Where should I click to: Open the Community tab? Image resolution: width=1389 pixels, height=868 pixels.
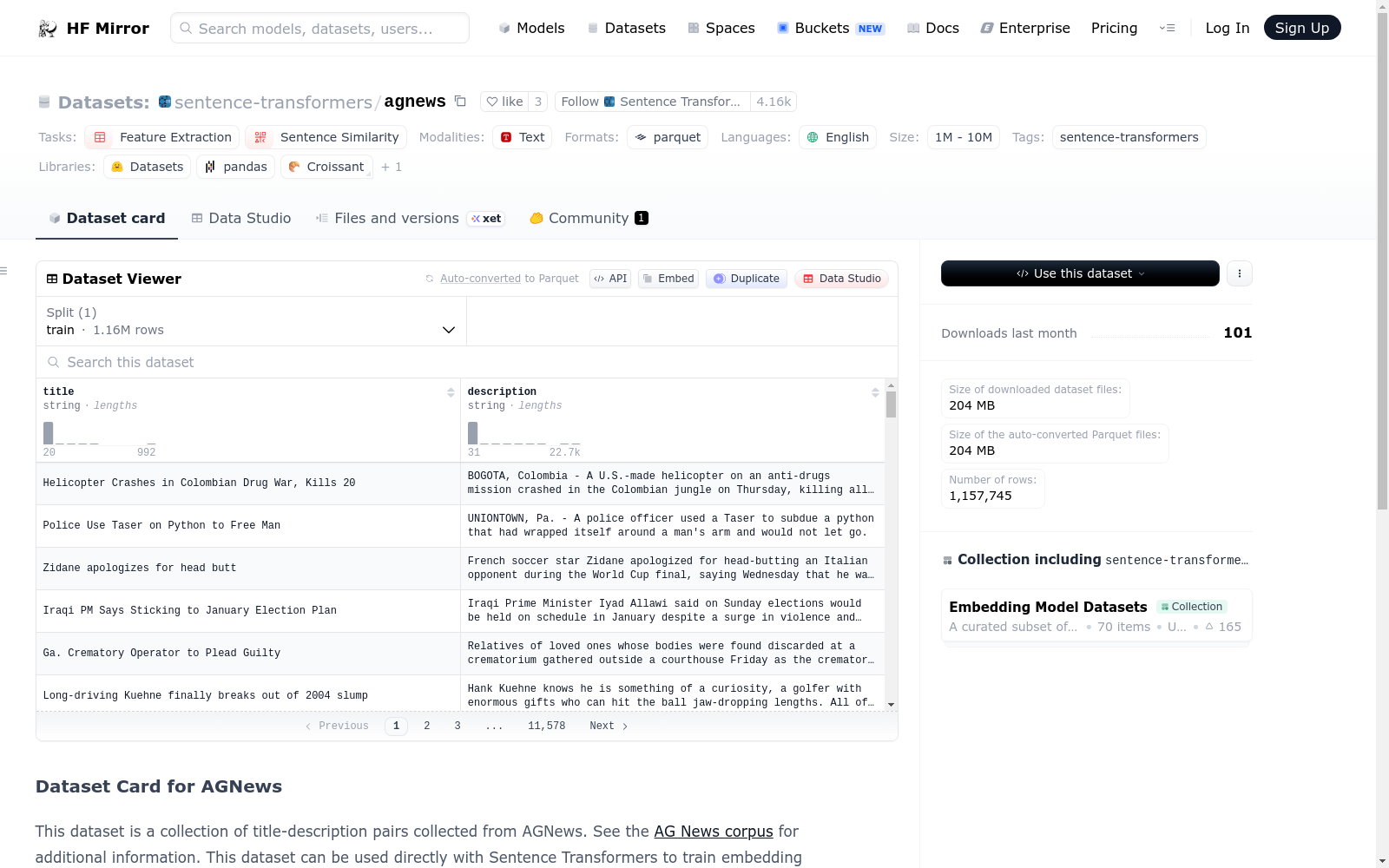tap(589, 219)
